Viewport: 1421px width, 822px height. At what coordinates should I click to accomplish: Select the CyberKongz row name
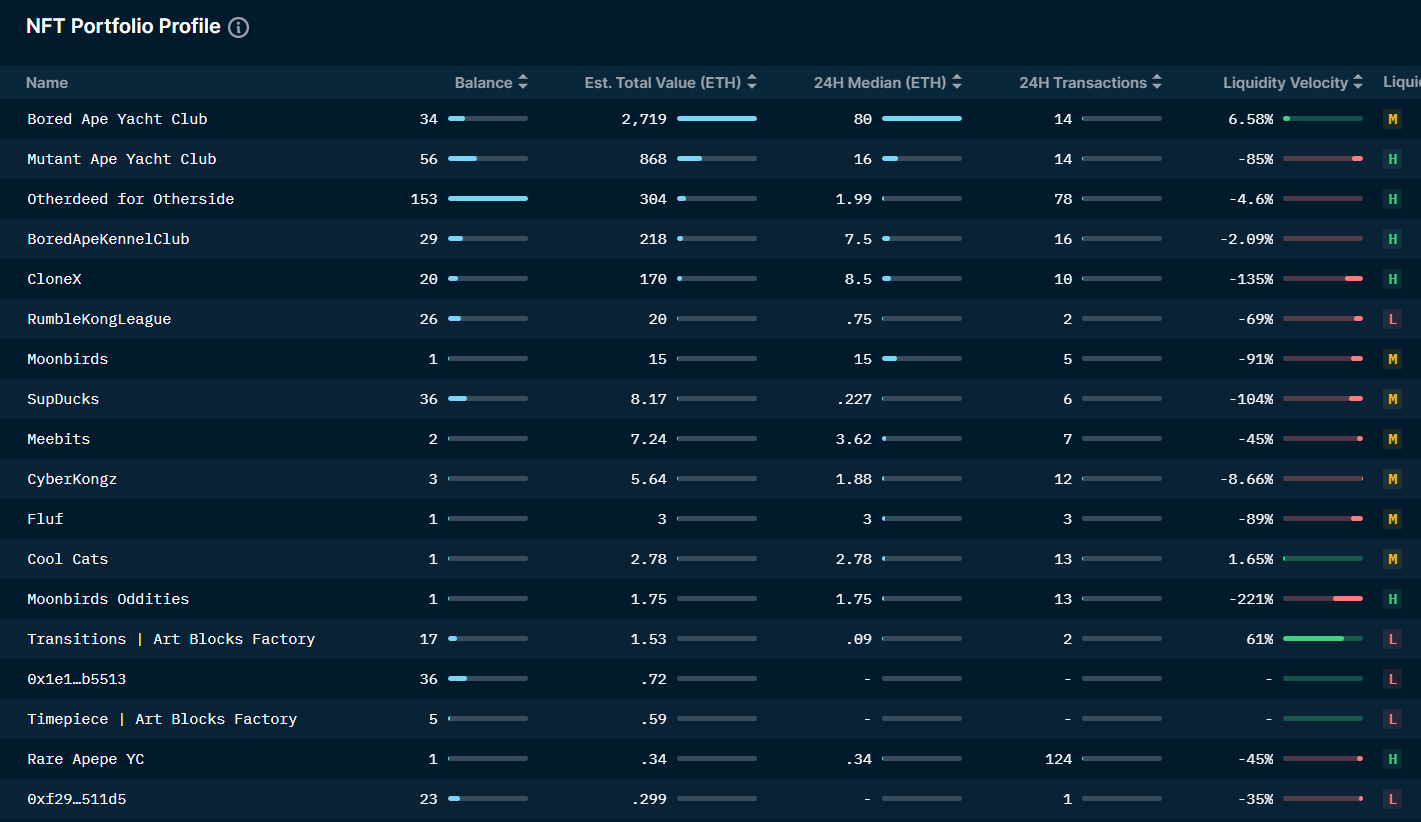(72, 479)
